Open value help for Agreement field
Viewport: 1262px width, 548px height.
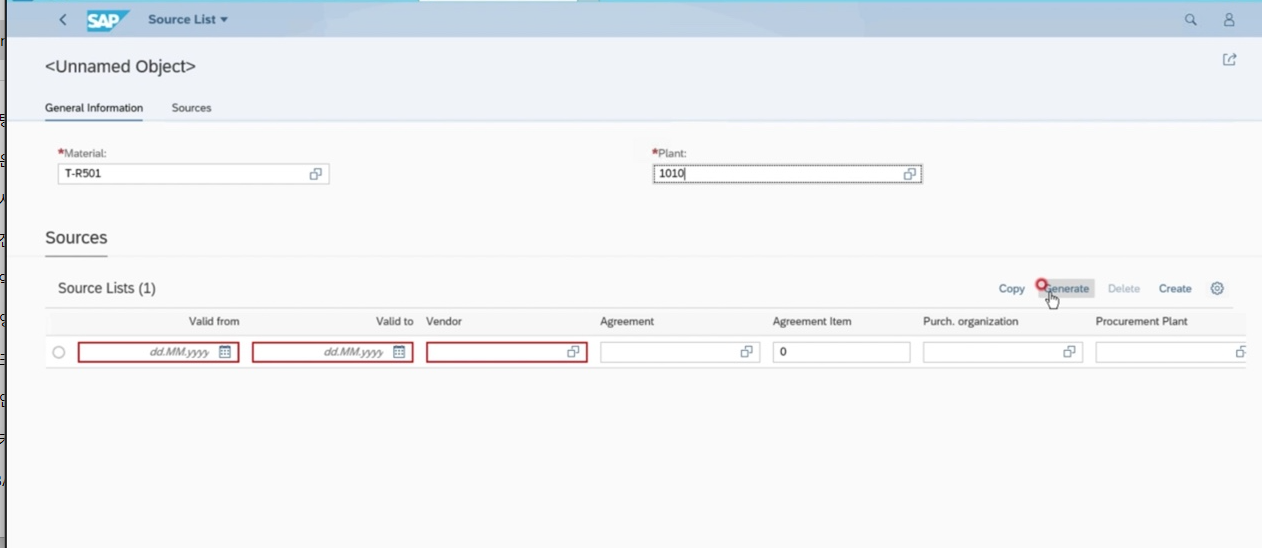click(x=747, y=352)
